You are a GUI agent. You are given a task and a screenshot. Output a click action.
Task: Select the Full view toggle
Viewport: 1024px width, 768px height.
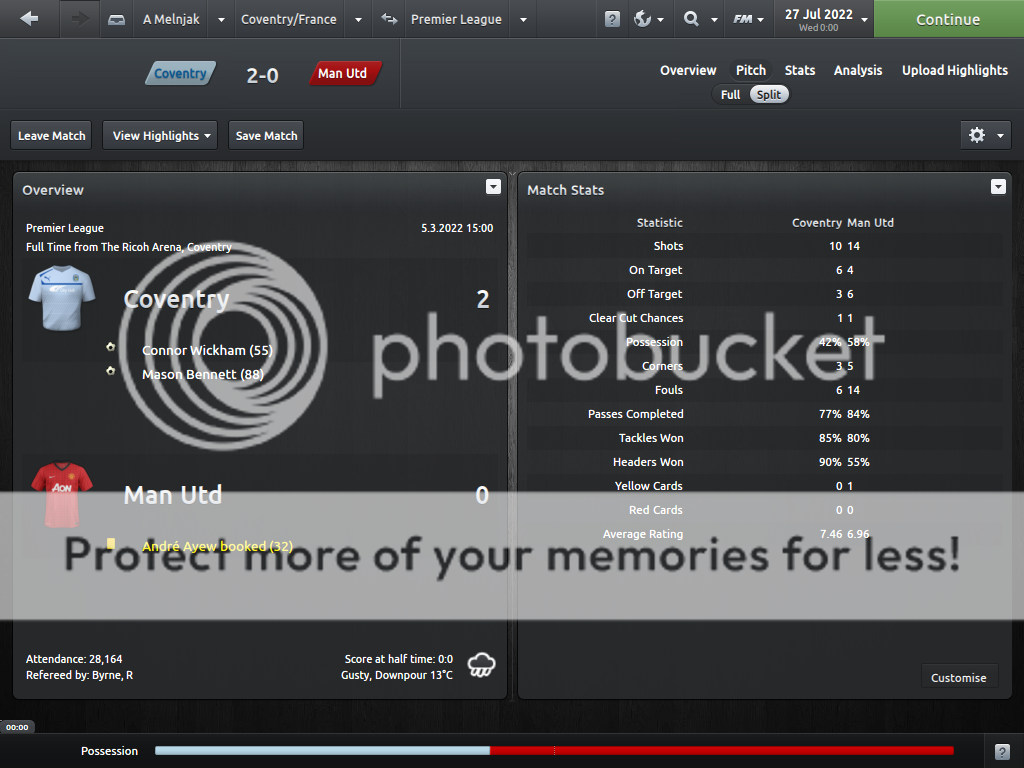[x=730, y=94]
